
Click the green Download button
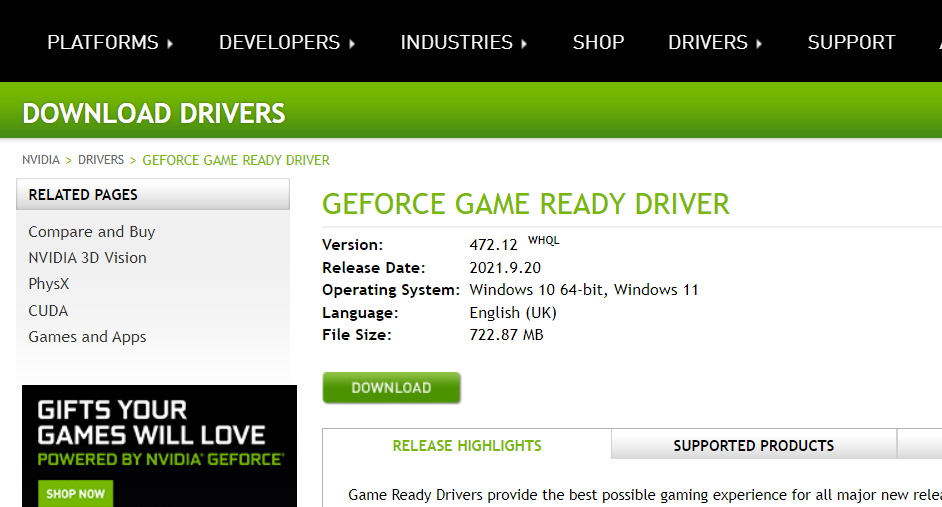[391, 388]
